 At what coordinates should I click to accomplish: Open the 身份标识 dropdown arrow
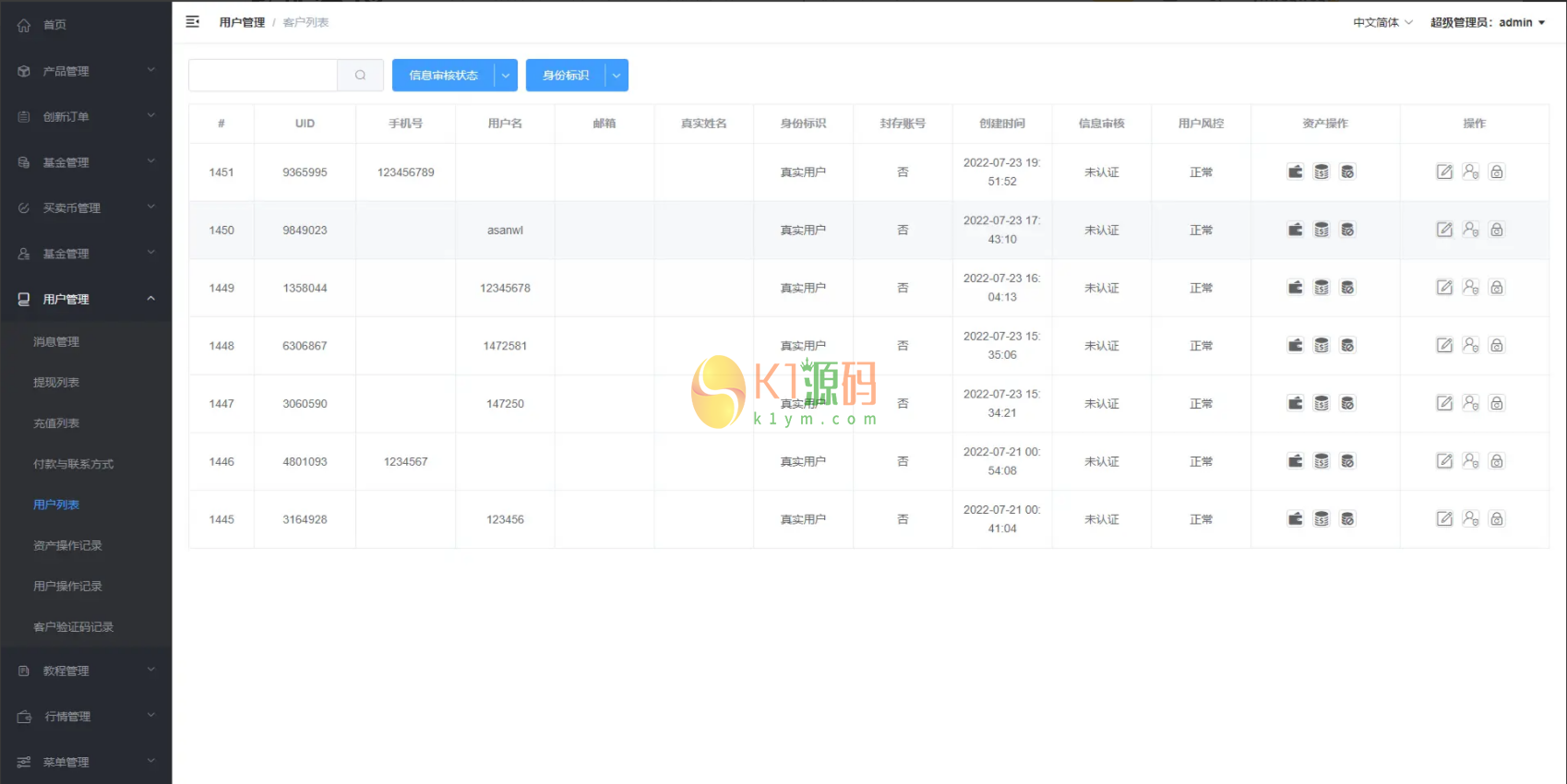pos(616,76)
